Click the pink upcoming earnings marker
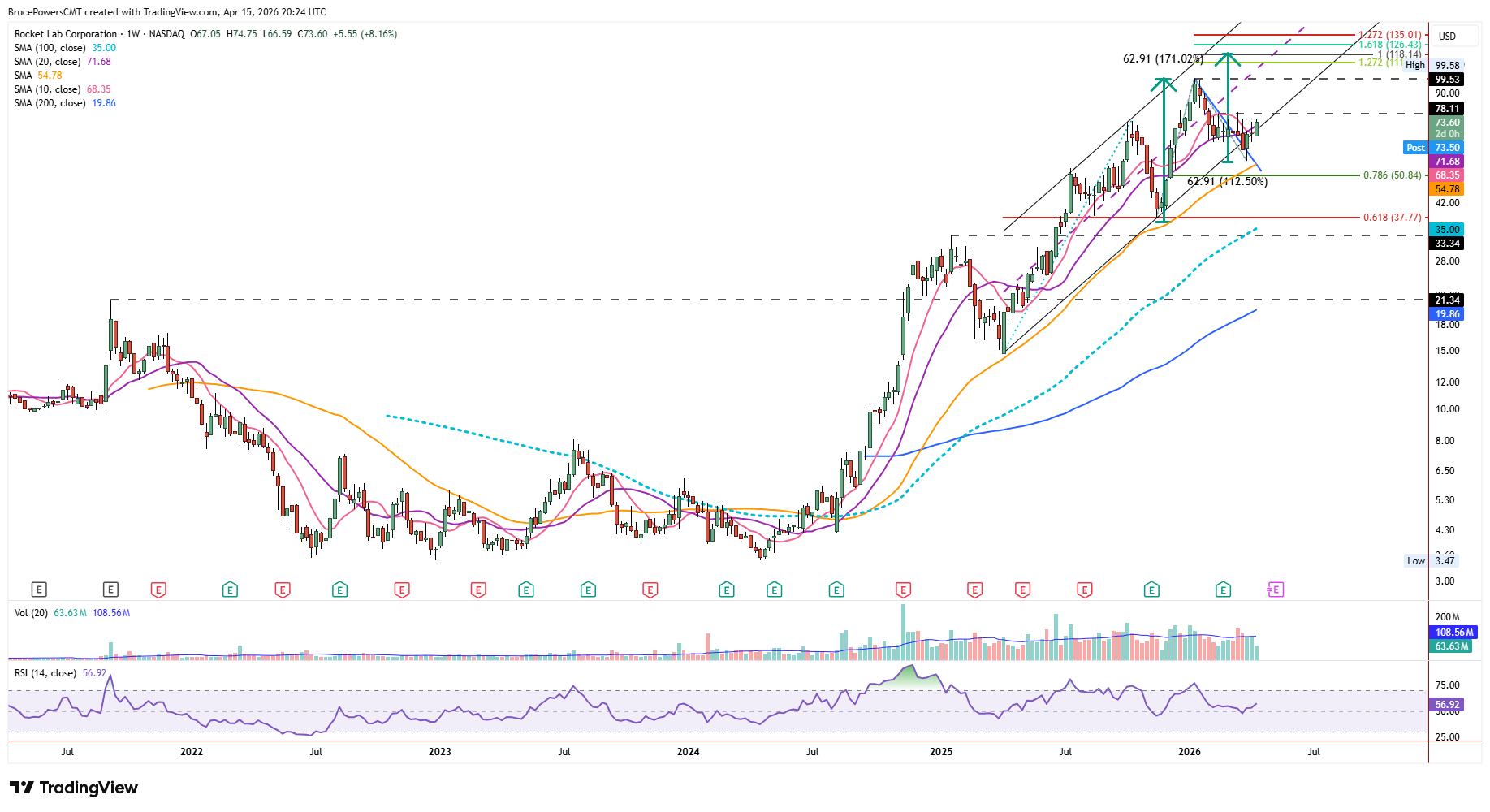1490x812 pixels. 1275,590
